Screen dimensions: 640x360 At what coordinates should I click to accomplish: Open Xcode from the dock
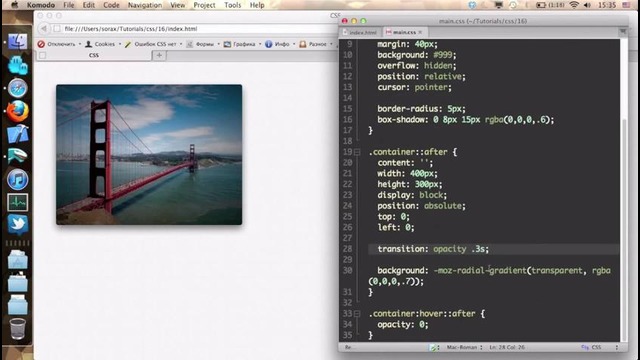(x=18, y=134)
